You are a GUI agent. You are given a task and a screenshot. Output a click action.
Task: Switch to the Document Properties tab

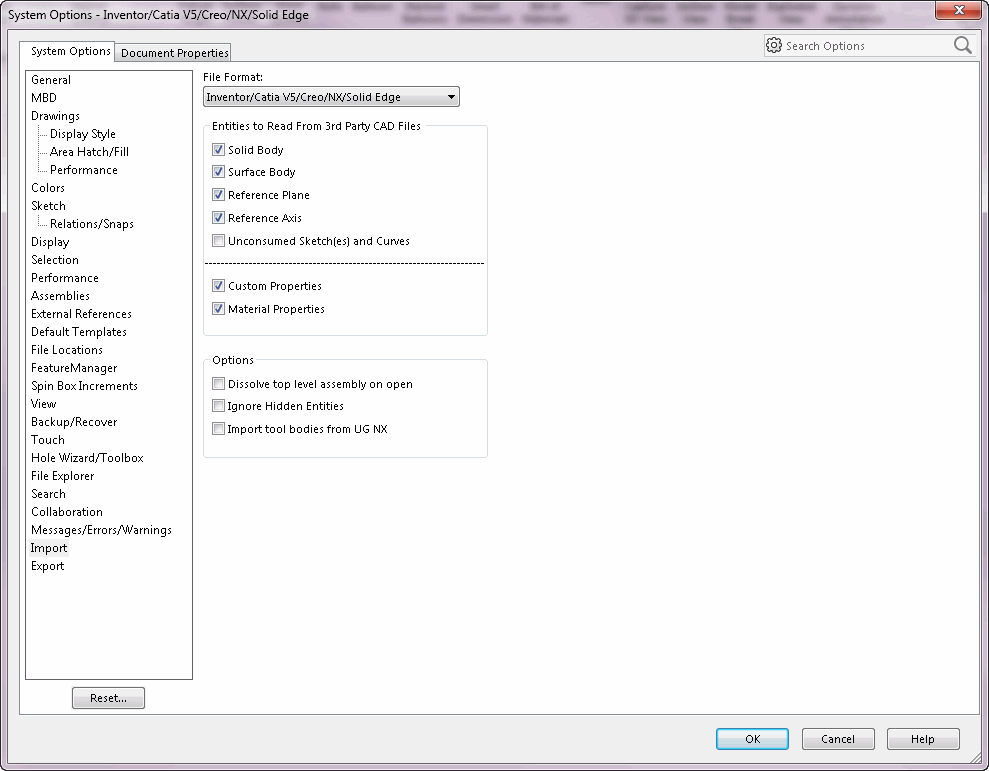tap(174, 52)
